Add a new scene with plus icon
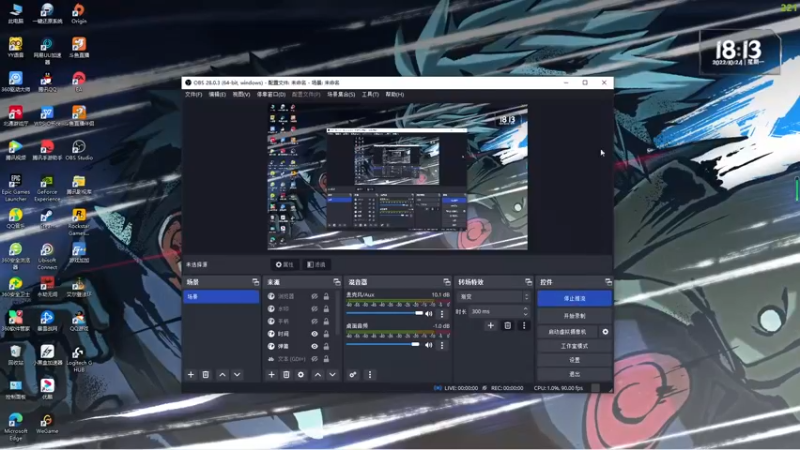Image resolution: width=800 pixels, height=450 pixels. [x=191, y=374]
